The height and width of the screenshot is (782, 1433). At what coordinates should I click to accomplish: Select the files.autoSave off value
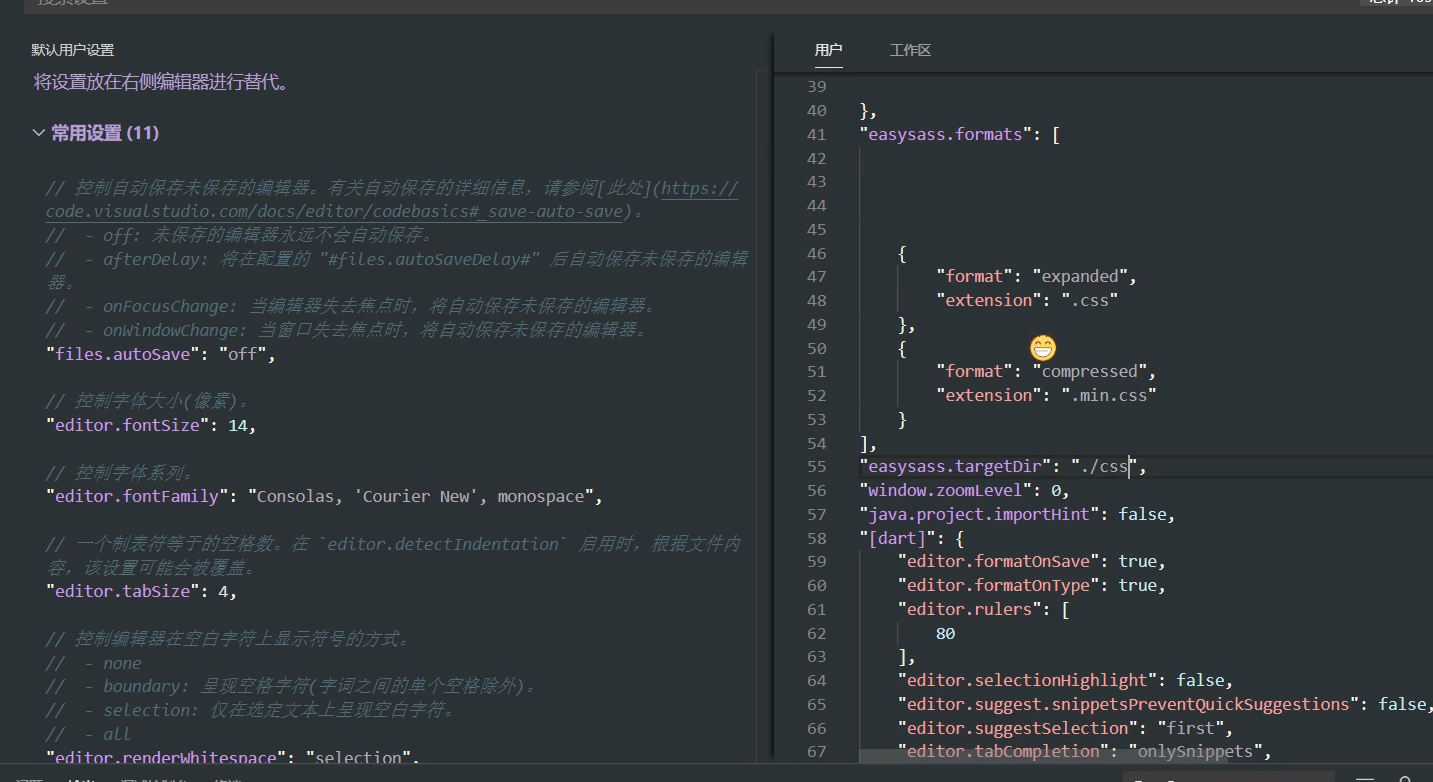(243, 353)
